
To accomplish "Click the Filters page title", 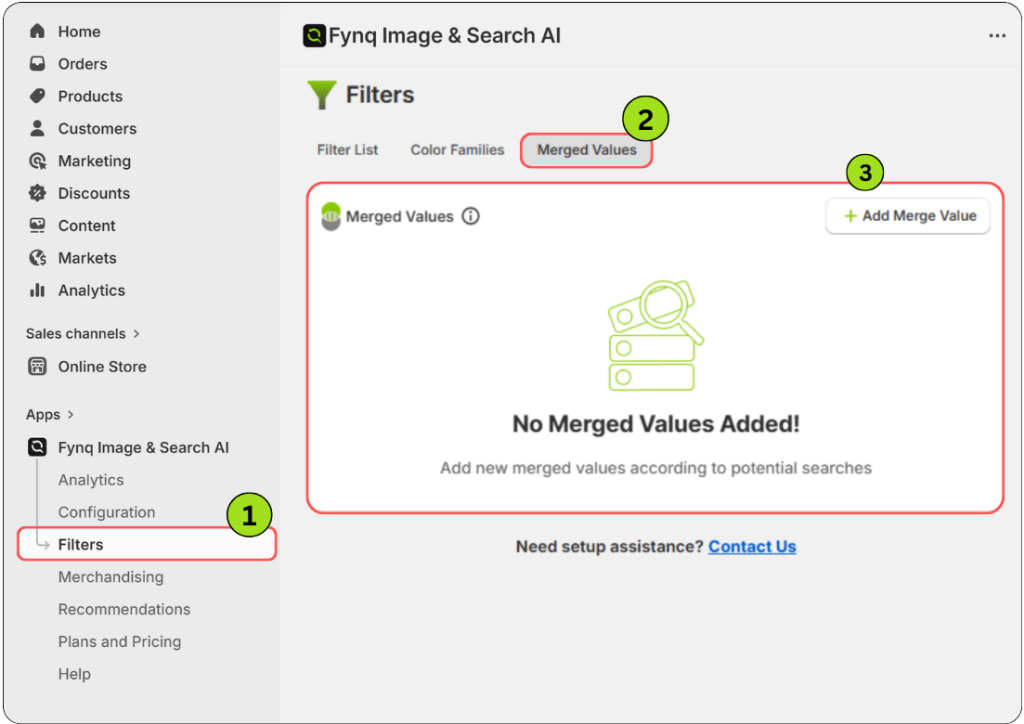I will [380, 95].
